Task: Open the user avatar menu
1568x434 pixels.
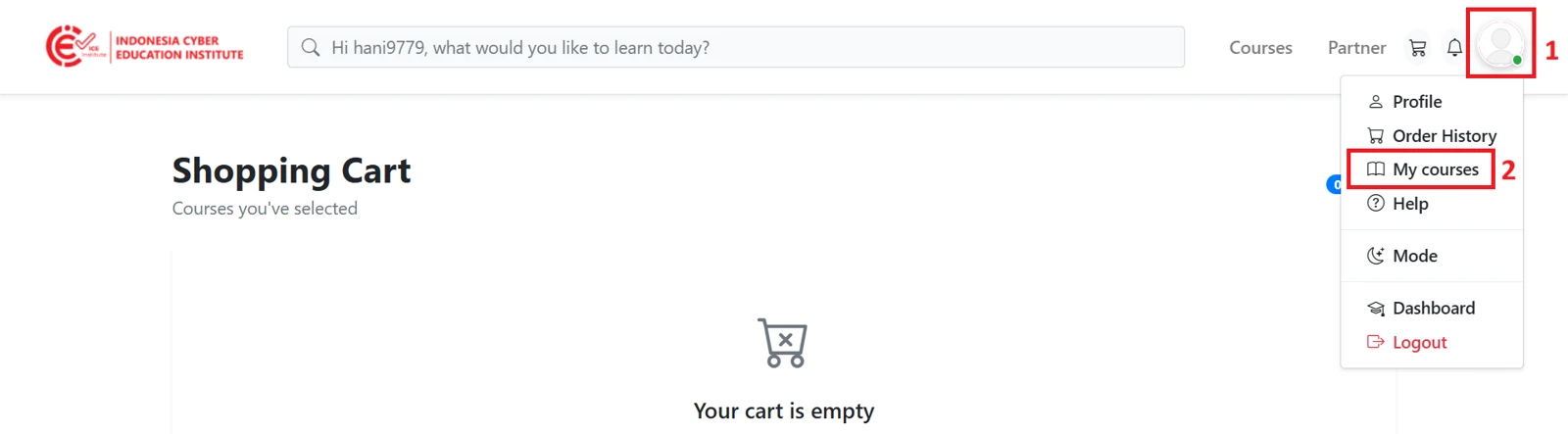Action: pos(1500,44)
